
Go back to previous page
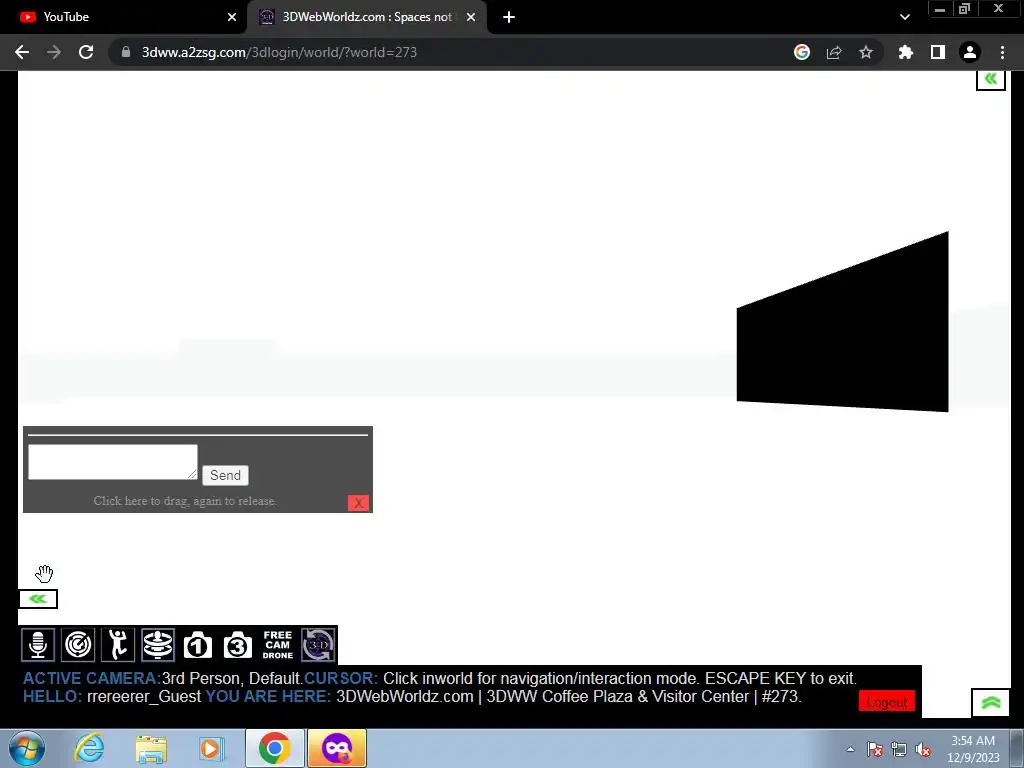point(22,52)
